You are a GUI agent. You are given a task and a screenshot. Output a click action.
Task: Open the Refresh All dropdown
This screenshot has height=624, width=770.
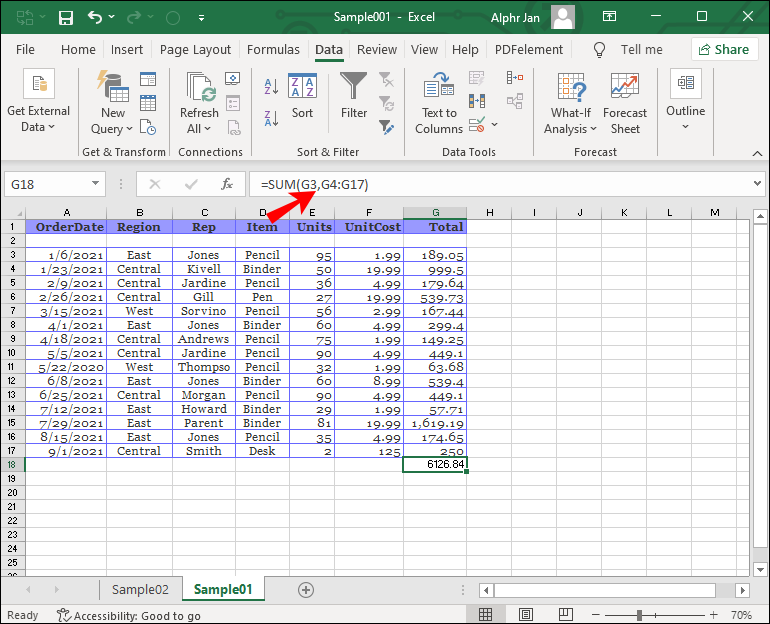199,128
